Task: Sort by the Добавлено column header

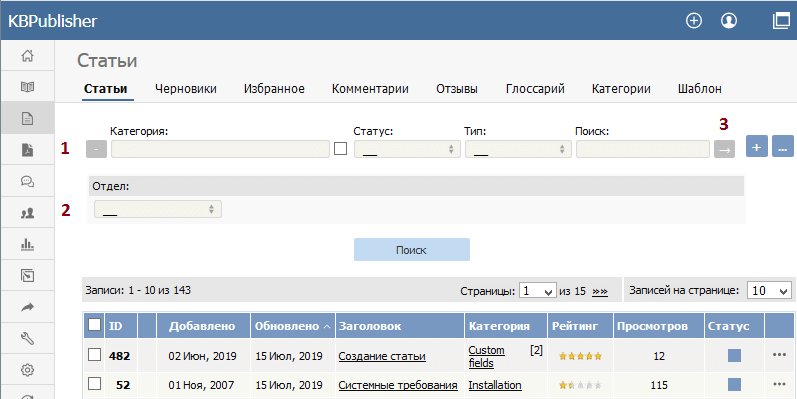Action: (x=202, y=326)
